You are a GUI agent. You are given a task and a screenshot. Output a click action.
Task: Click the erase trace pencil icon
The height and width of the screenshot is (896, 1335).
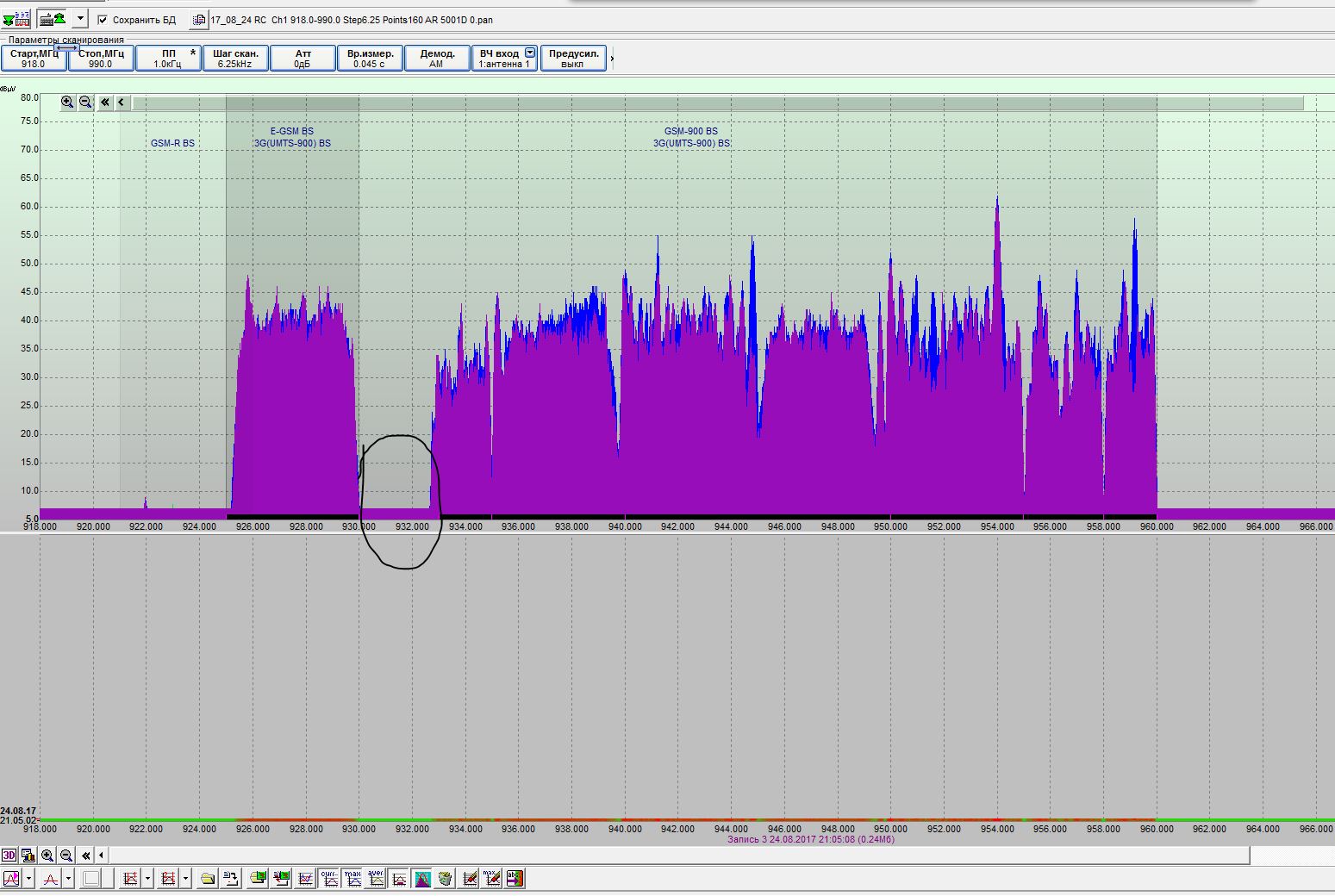pos(470,879)
